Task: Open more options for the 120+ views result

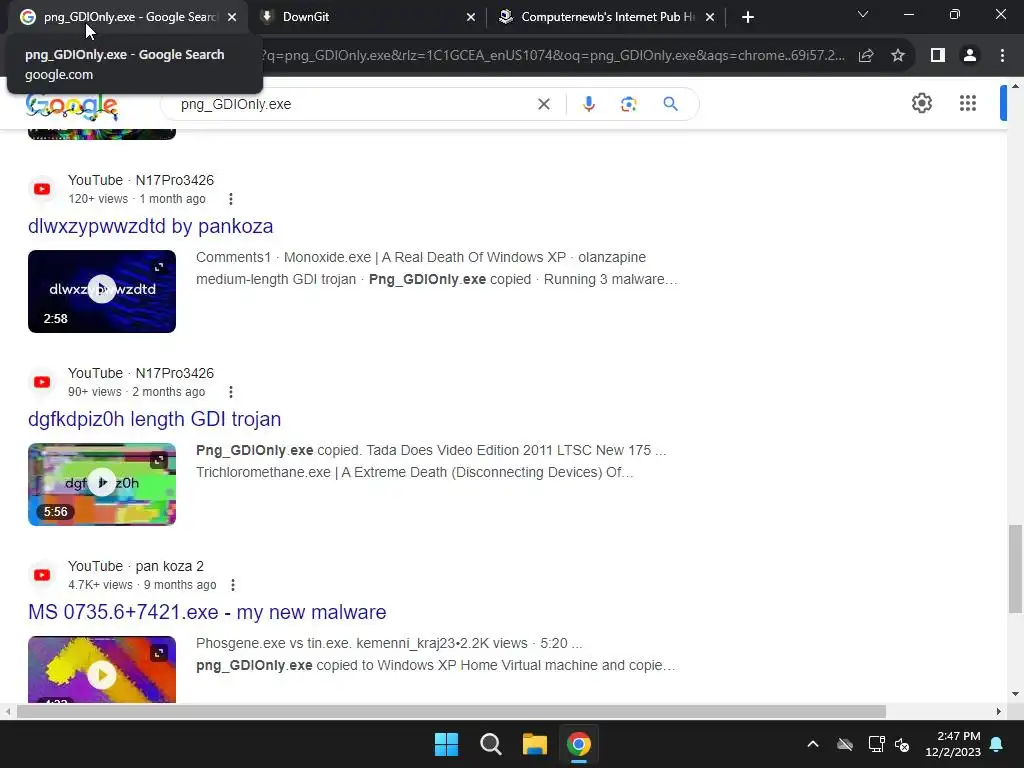Action: [x=231, y=199]
